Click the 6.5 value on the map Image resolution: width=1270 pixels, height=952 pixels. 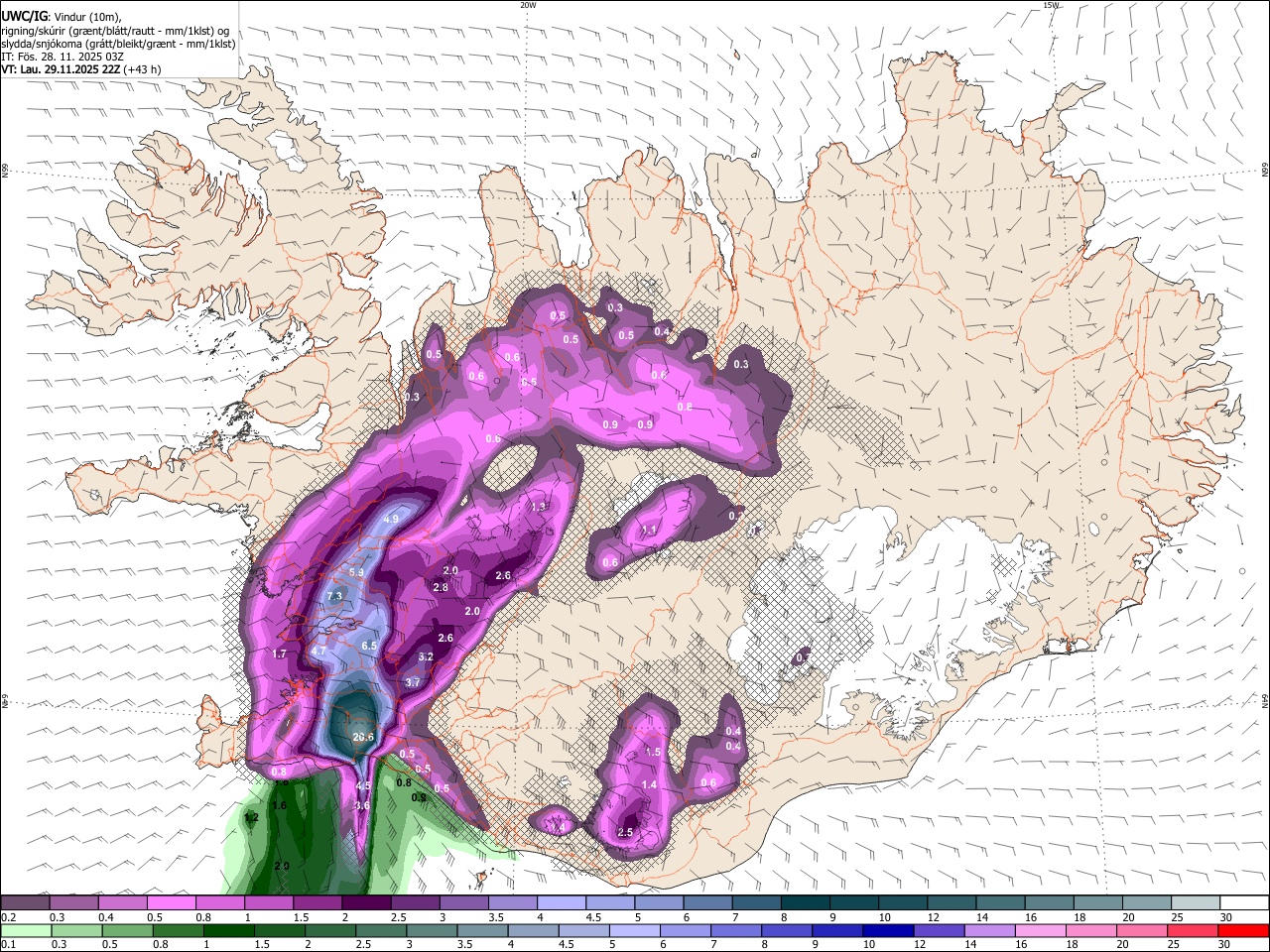[370, 646]
